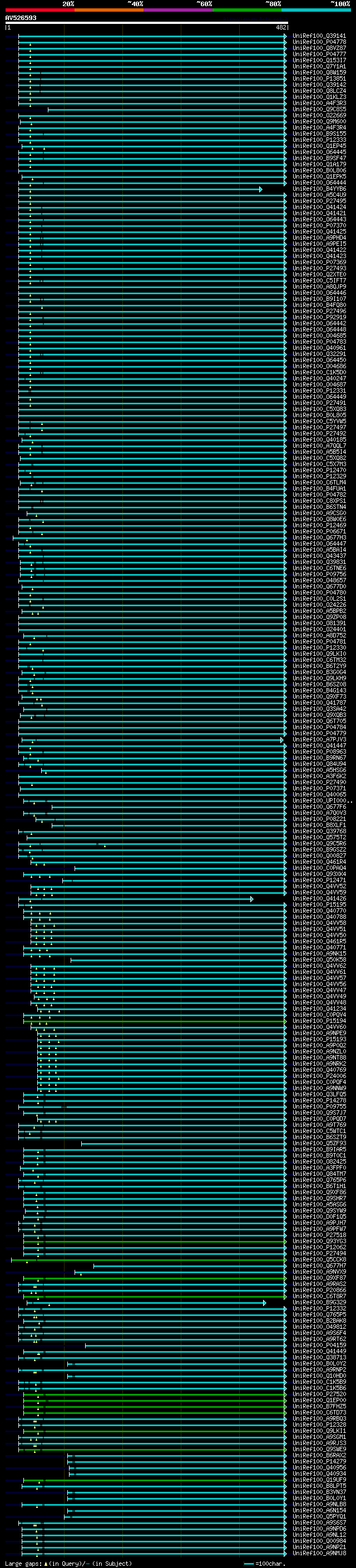Select hit label UniRef100_Q93XK4
The image size is (356, 1568).
319,875
